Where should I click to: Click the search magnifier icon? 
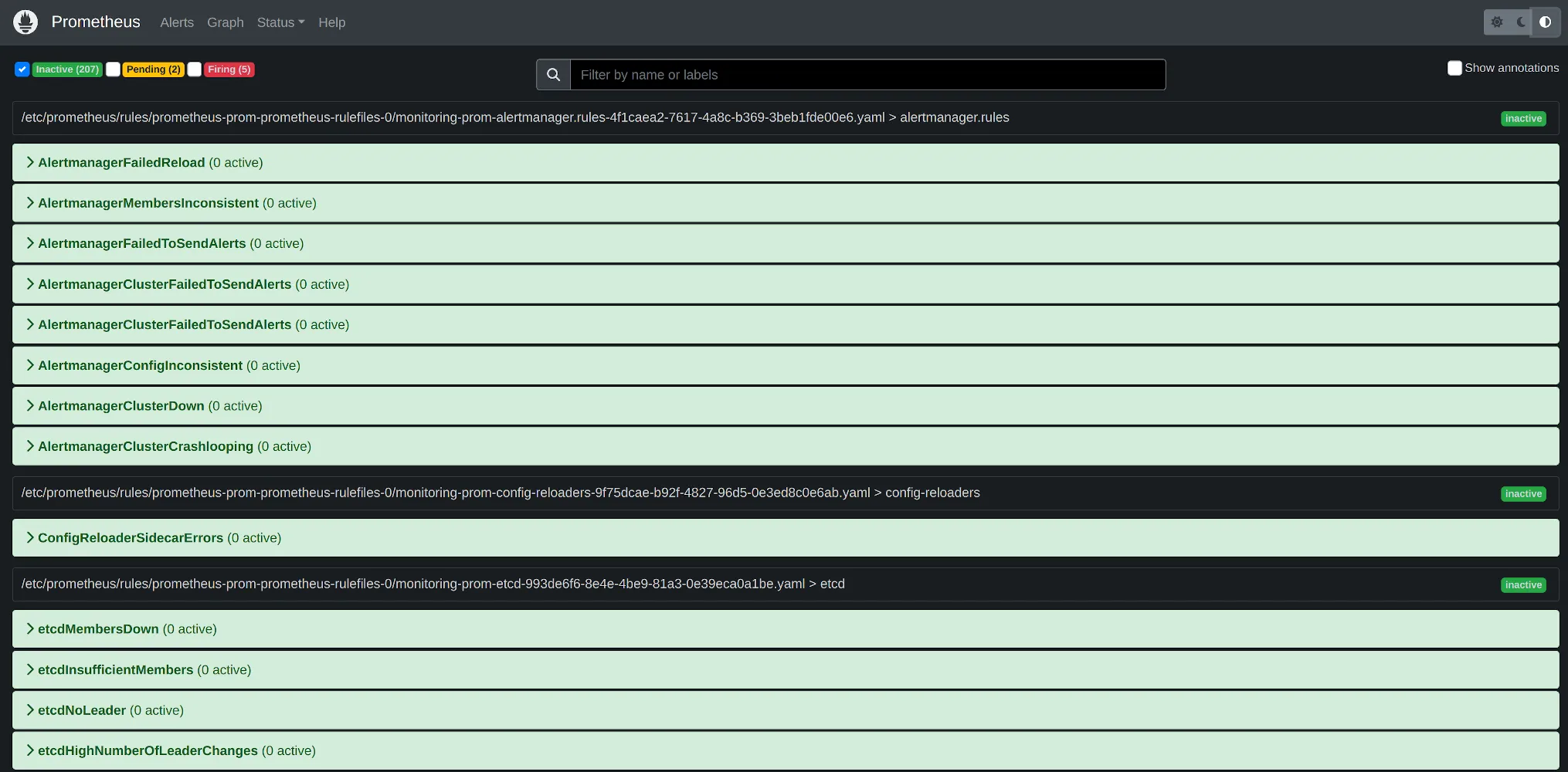[552, 74]
